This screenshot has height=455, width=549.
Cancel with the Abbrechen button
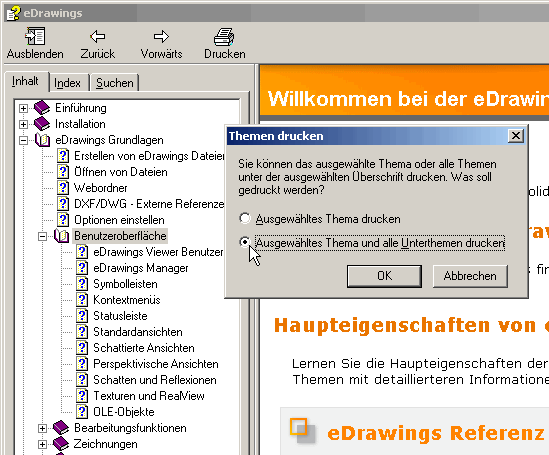pyautogui.click(x=470, y=276)
